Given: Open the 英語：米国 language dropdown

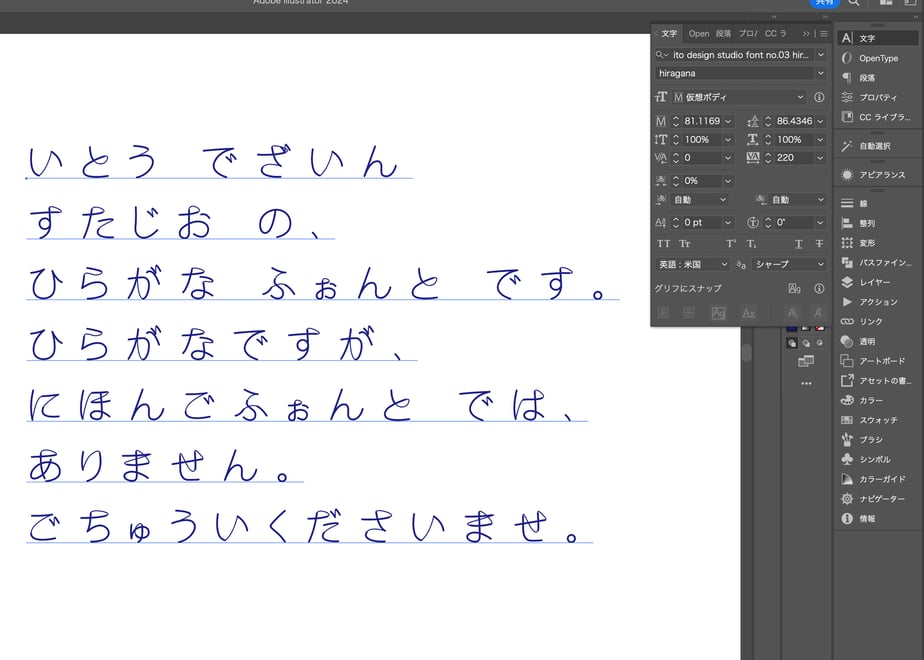Looking at the screenshot, I should (x=692, y=265).
